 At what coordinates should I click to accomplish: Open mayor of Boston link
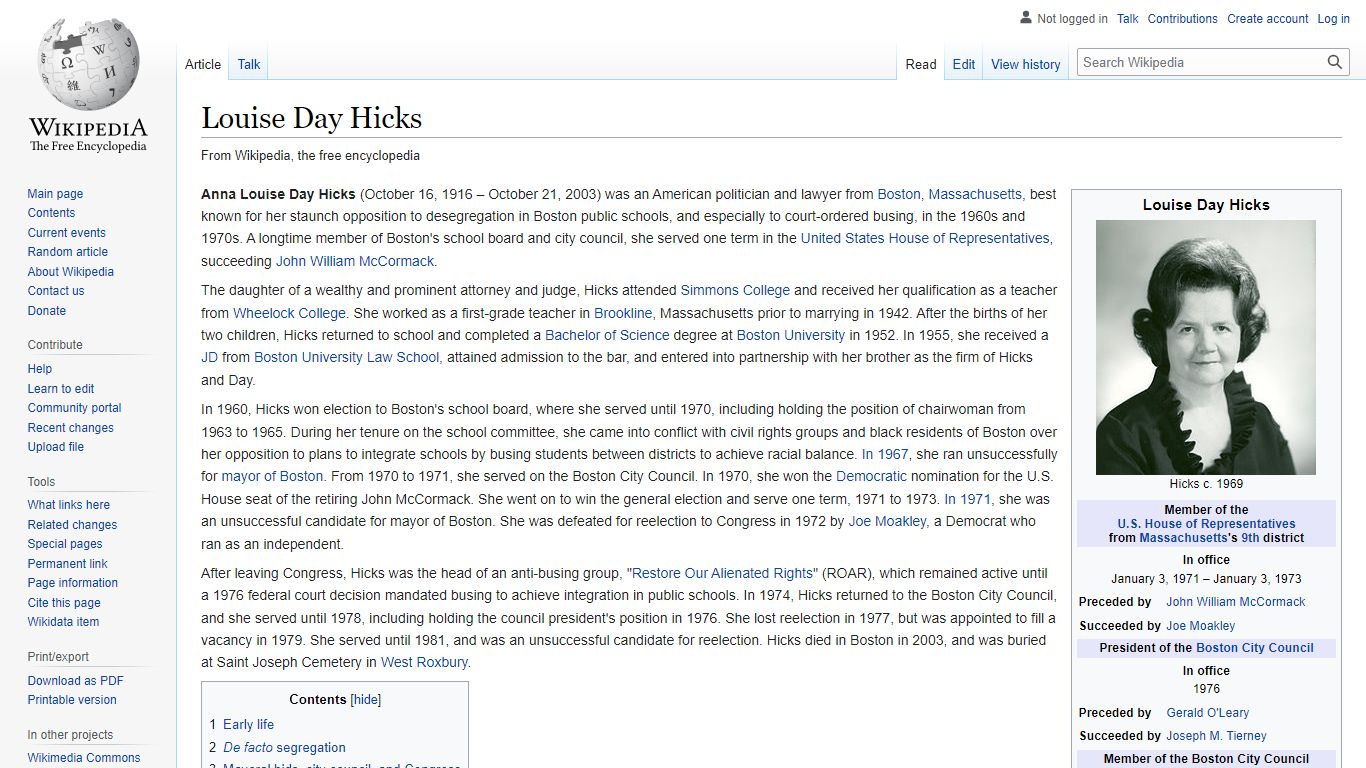[x=272, y=476]
